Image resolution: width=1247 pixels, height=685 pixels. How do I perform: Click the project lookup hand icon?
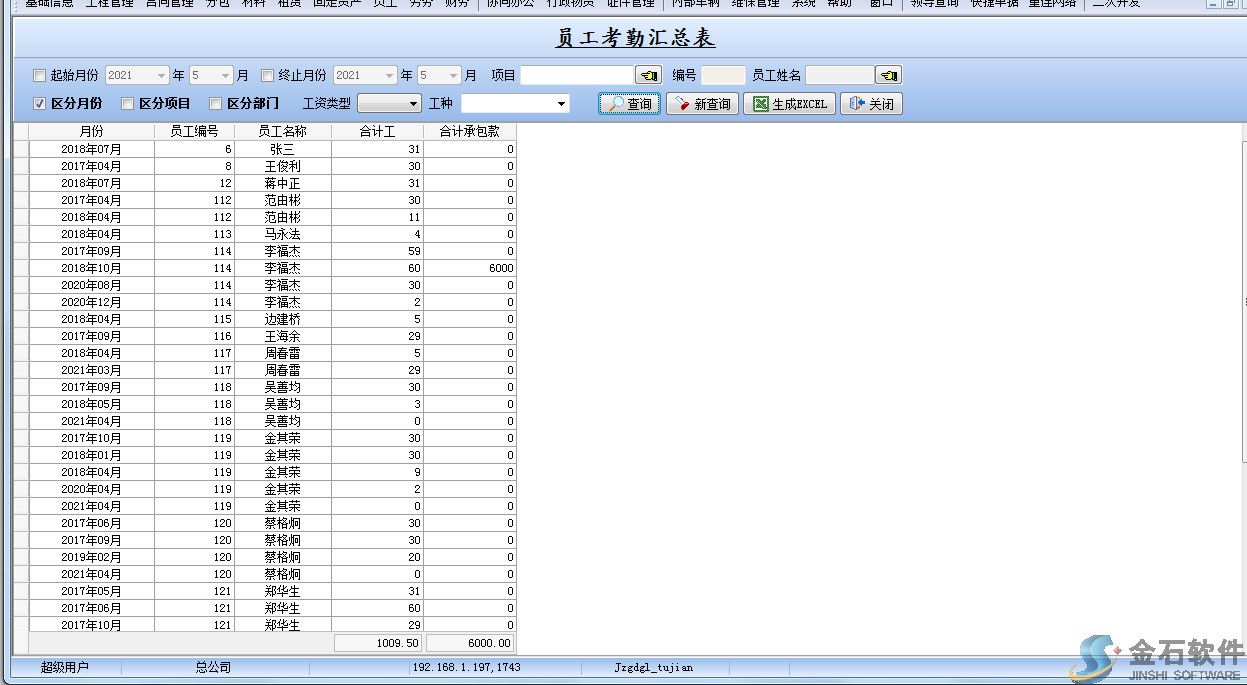pyautogui.click(x=648, y=75)
